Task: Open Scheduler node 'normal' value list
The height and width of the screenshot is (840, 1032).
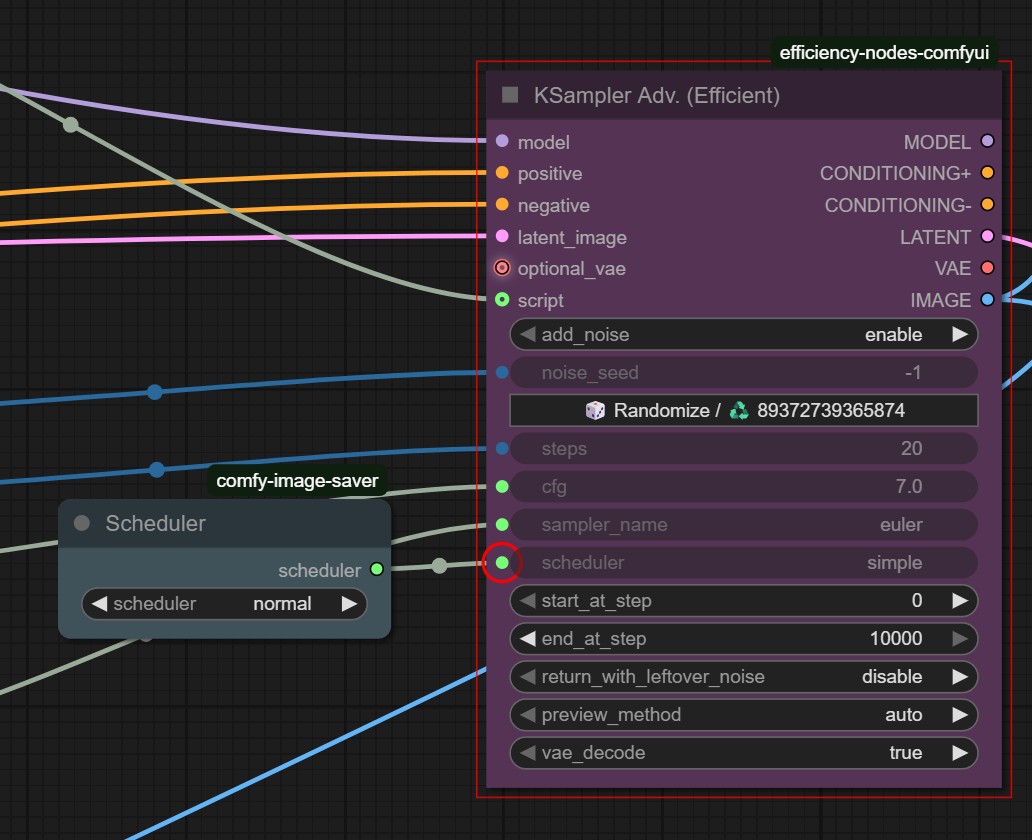Action: (282, 604)
